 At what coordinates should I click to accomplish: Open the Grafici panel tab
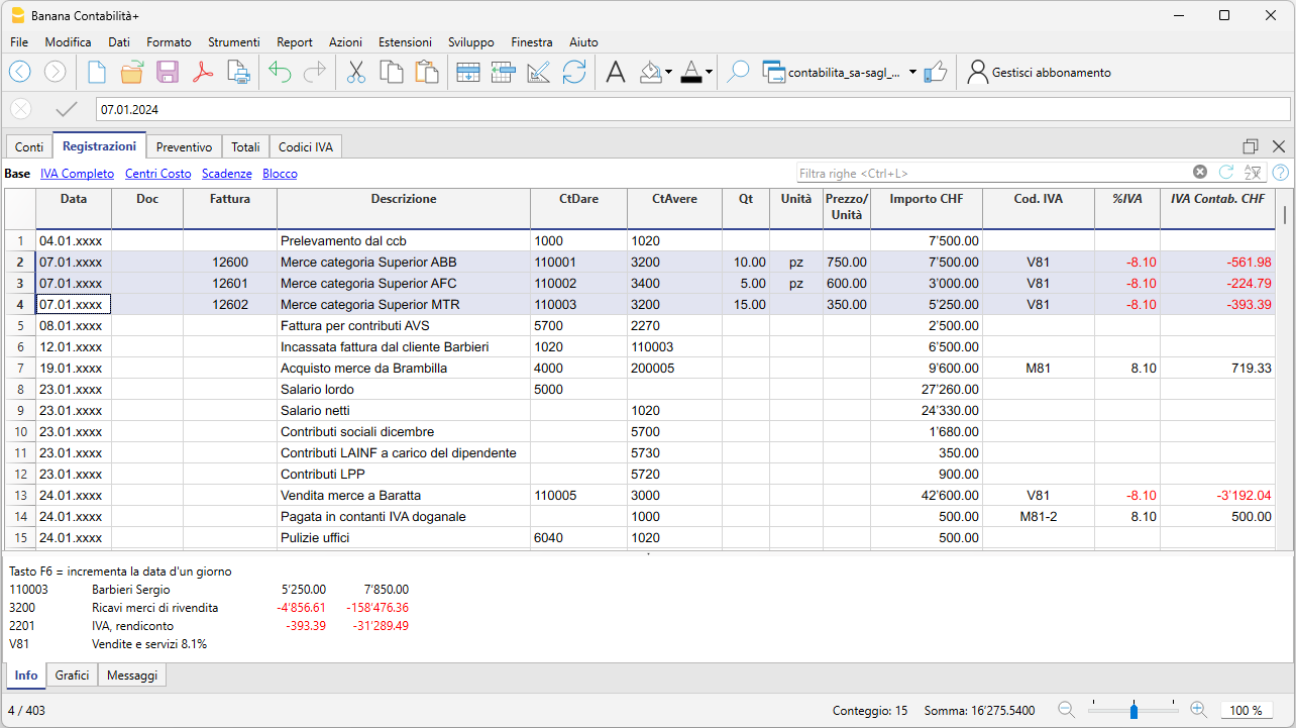pyautogui.click(x=72, y=675)
